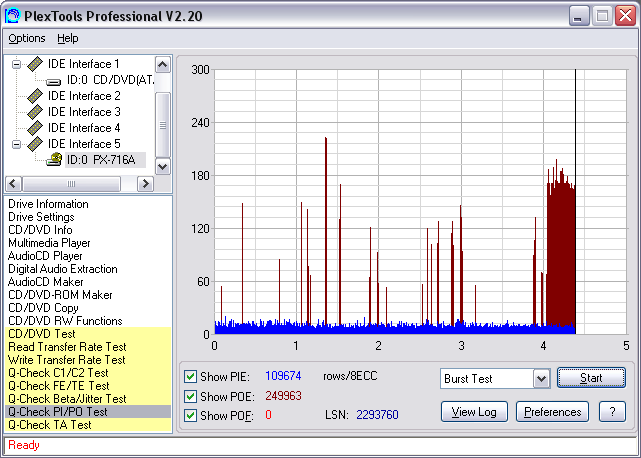Click the PIE value 109674
Screen dimensions: 641x458
point(283,376)
